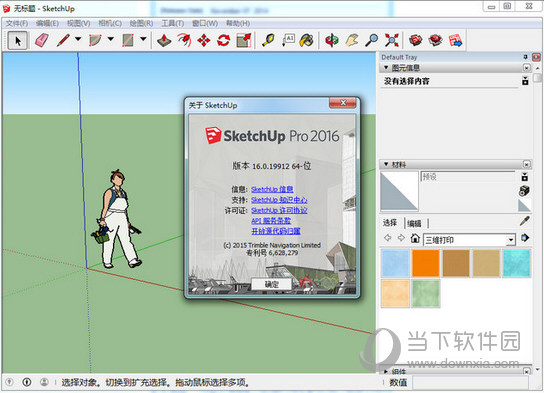Open the SketchUp 信息 link

point(272,189)
